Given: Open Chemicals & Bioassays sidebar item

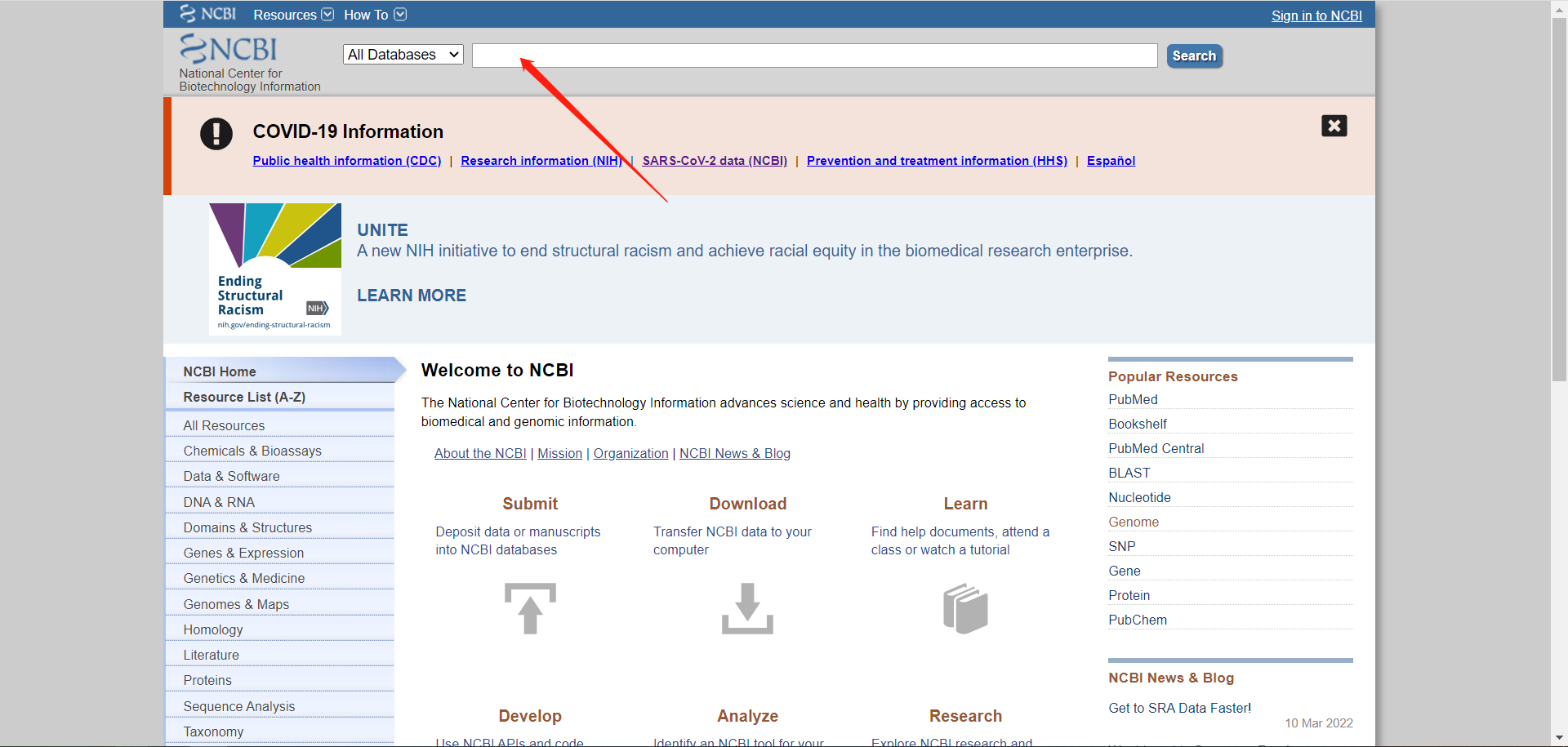Looking at the screenshot, I should pos(280,451).
